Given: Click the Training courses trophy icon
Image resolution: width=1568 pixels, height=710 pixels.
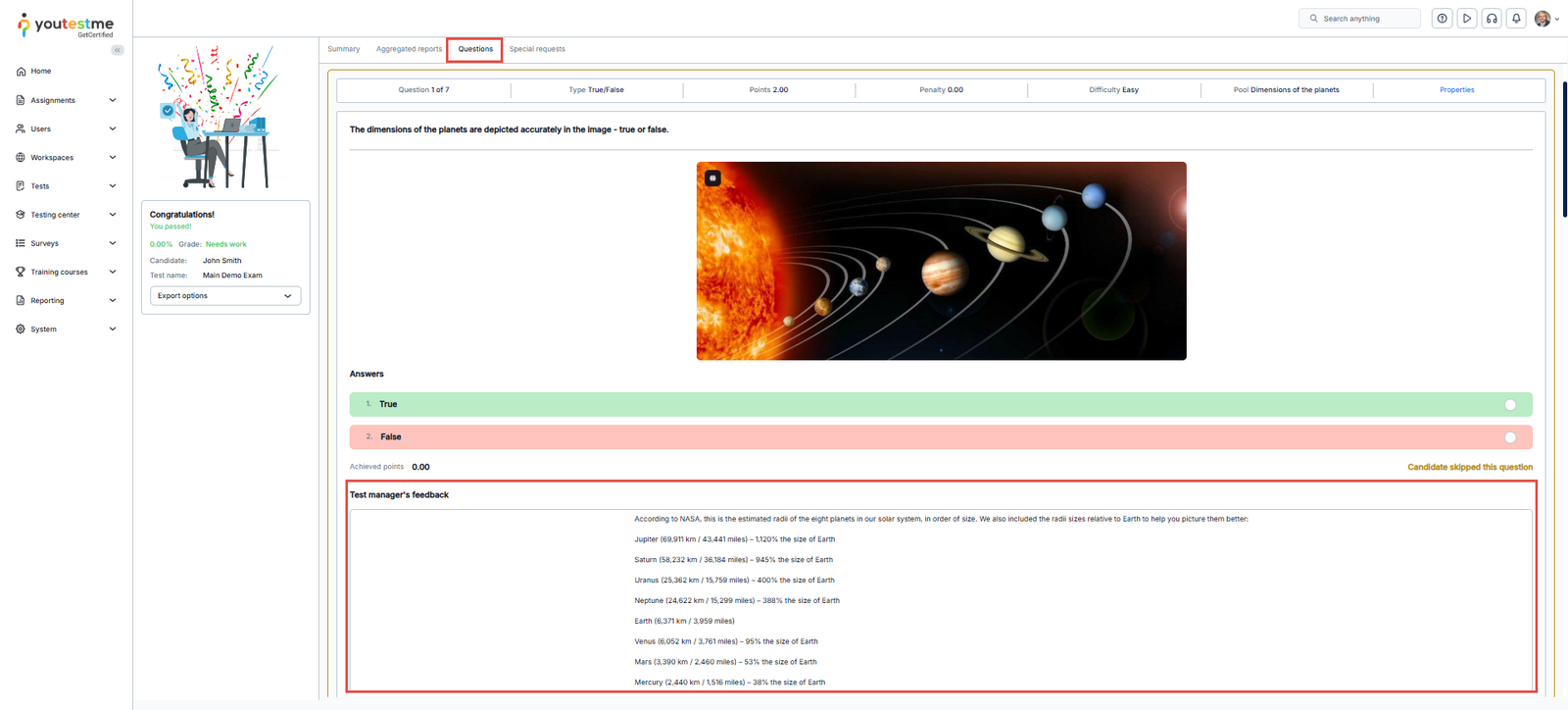Looking at the screenshot, I should 21,272.
